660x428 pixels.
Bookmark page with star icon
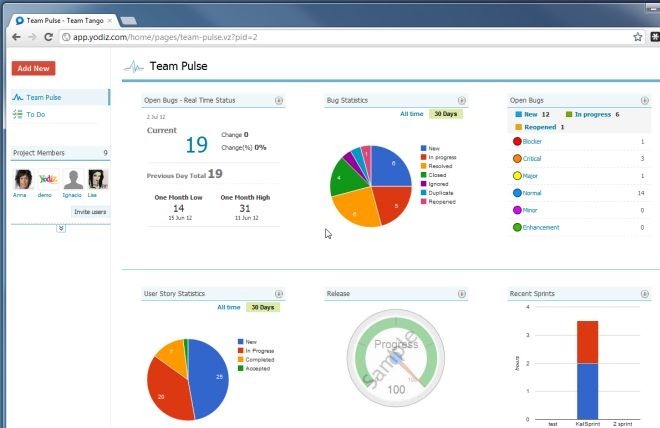pyautogui.click(x=638, y=37)
